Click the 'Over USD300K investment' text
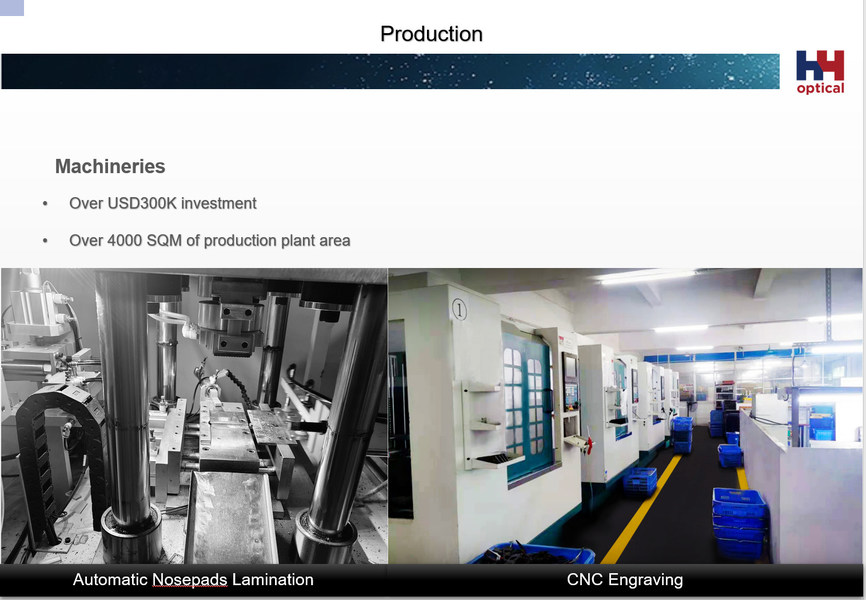866x600 pixels. (162, 204)
